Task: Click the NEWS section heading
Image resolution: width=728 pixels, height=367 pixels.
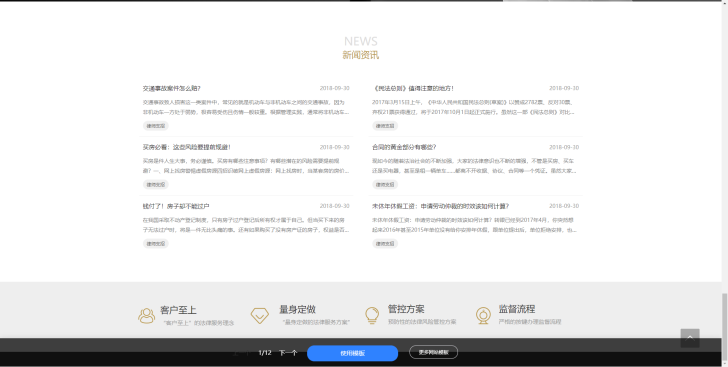Action: click(x=361, y=41)
